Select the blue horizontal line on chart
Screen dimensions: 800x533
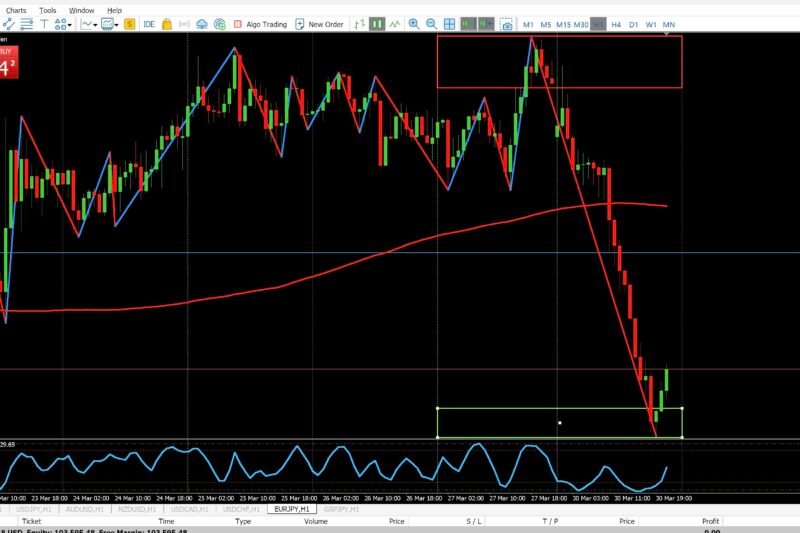[x=400, y=252]
